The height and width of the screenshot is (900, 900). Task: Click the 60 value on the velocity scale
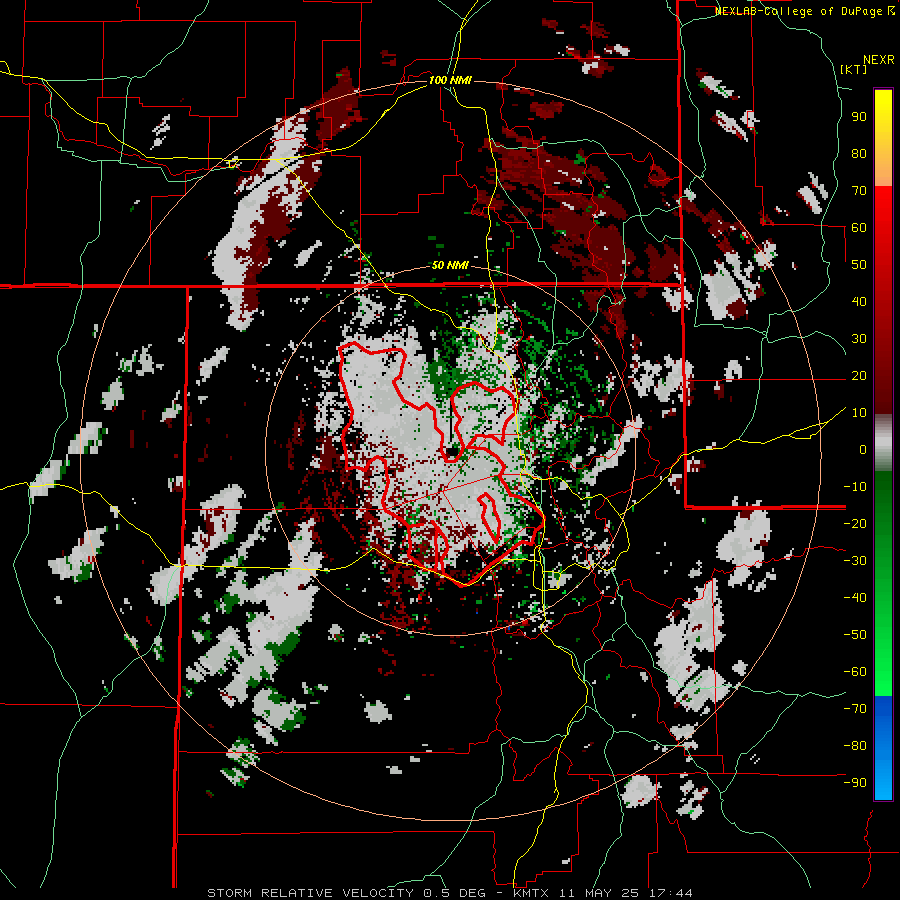859,227
